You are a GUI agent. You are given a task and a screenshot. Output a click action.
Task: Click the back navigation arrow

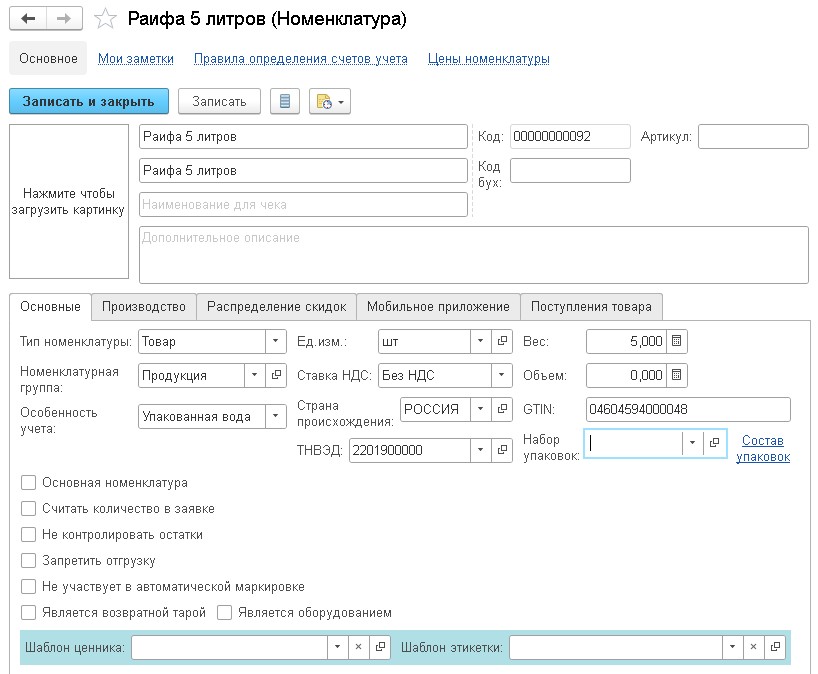pos(28,19)
